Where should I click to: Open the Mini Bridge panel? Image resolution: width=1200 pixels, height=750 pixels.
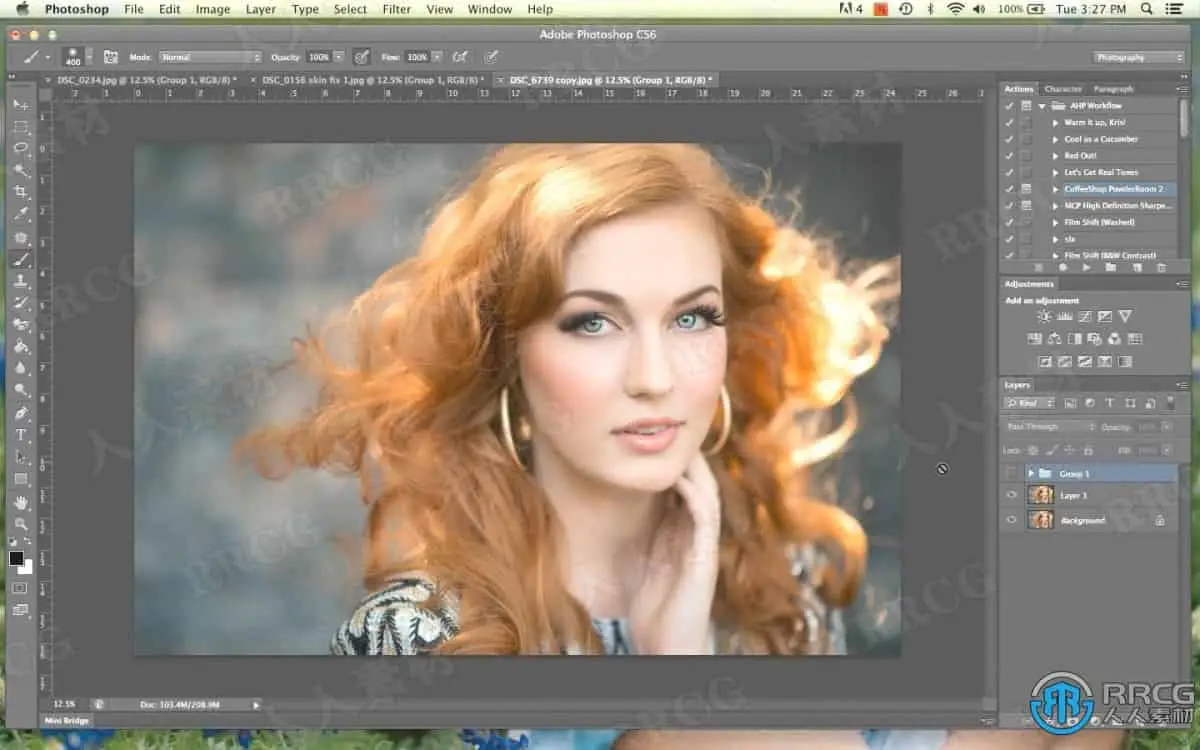66,720
